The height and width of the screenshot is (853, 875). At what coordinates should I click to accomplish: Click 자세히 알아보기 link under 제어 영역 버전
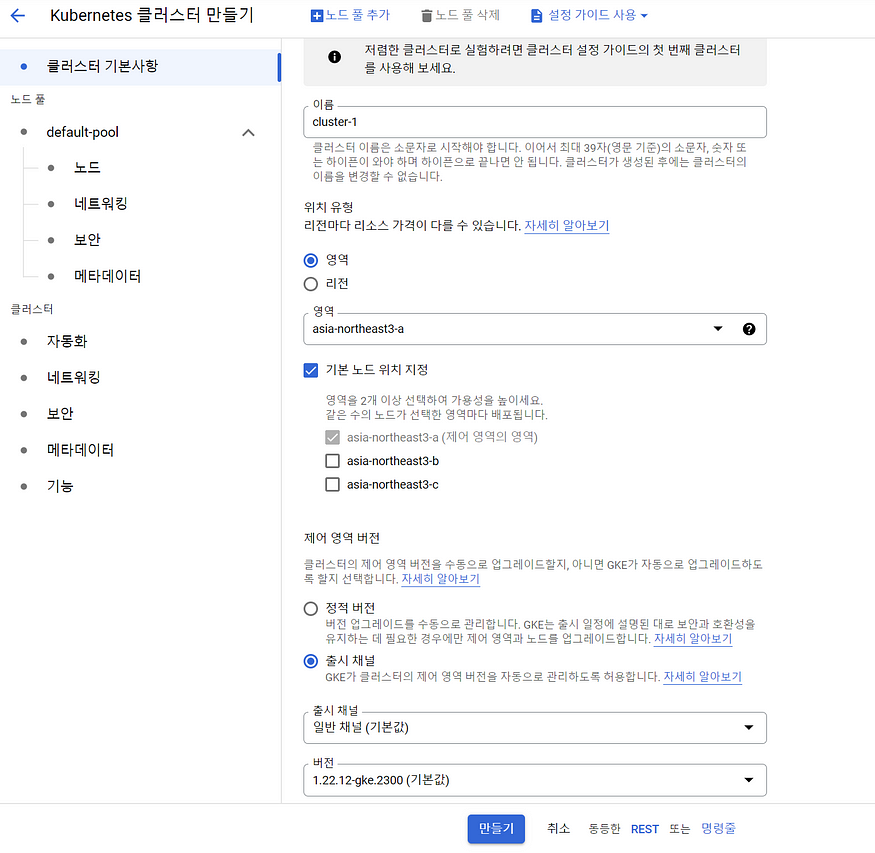[x=440, y=579]
